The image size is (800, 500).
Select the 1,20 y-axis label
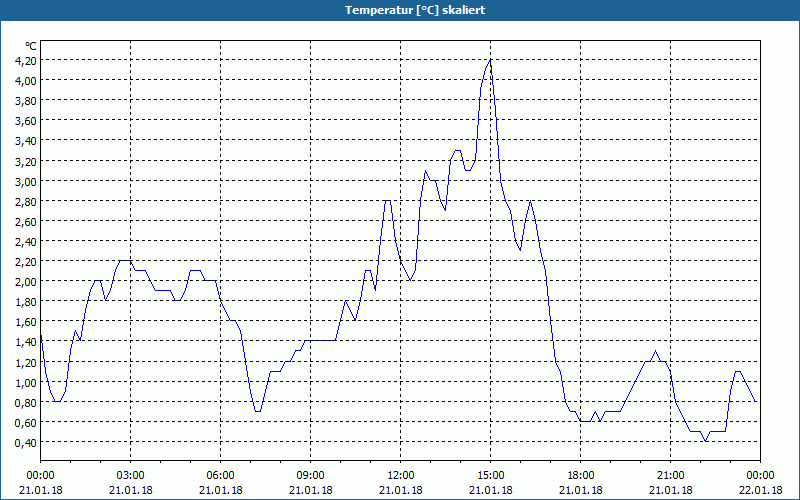pyautogui.click(x=26, y=362)
